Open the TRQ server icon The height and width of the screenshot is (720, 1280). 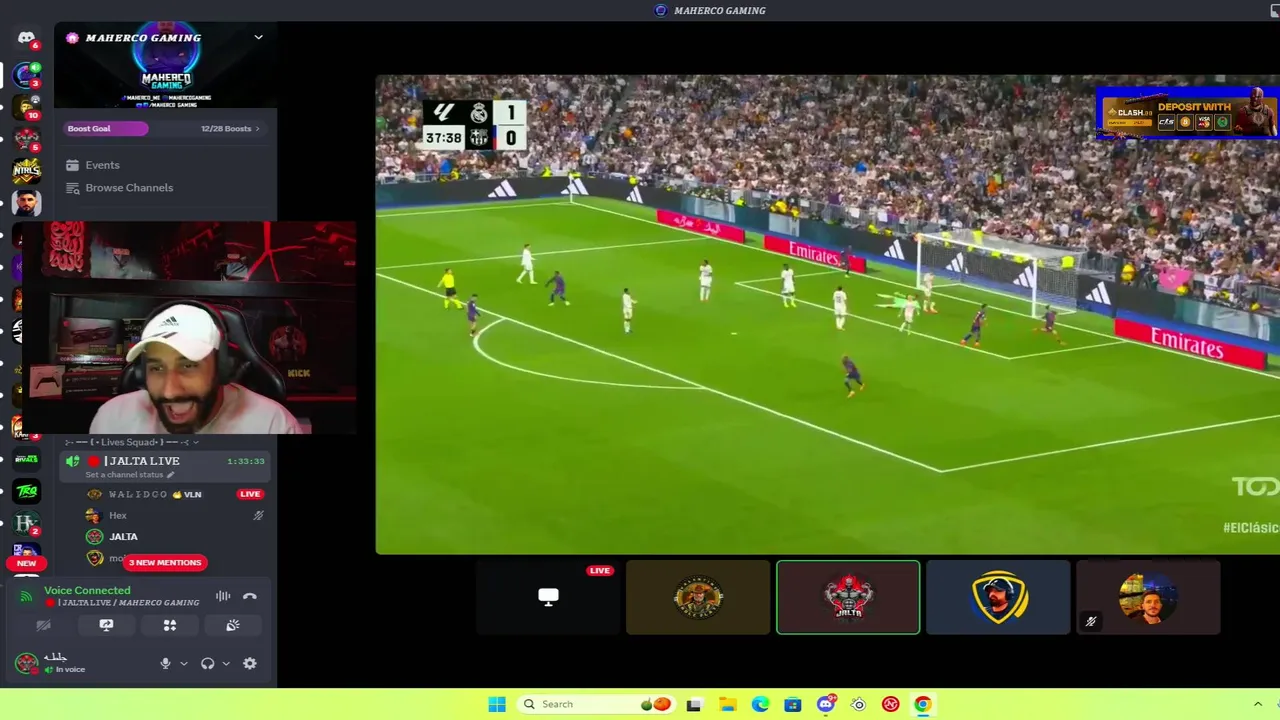[27, 491]
